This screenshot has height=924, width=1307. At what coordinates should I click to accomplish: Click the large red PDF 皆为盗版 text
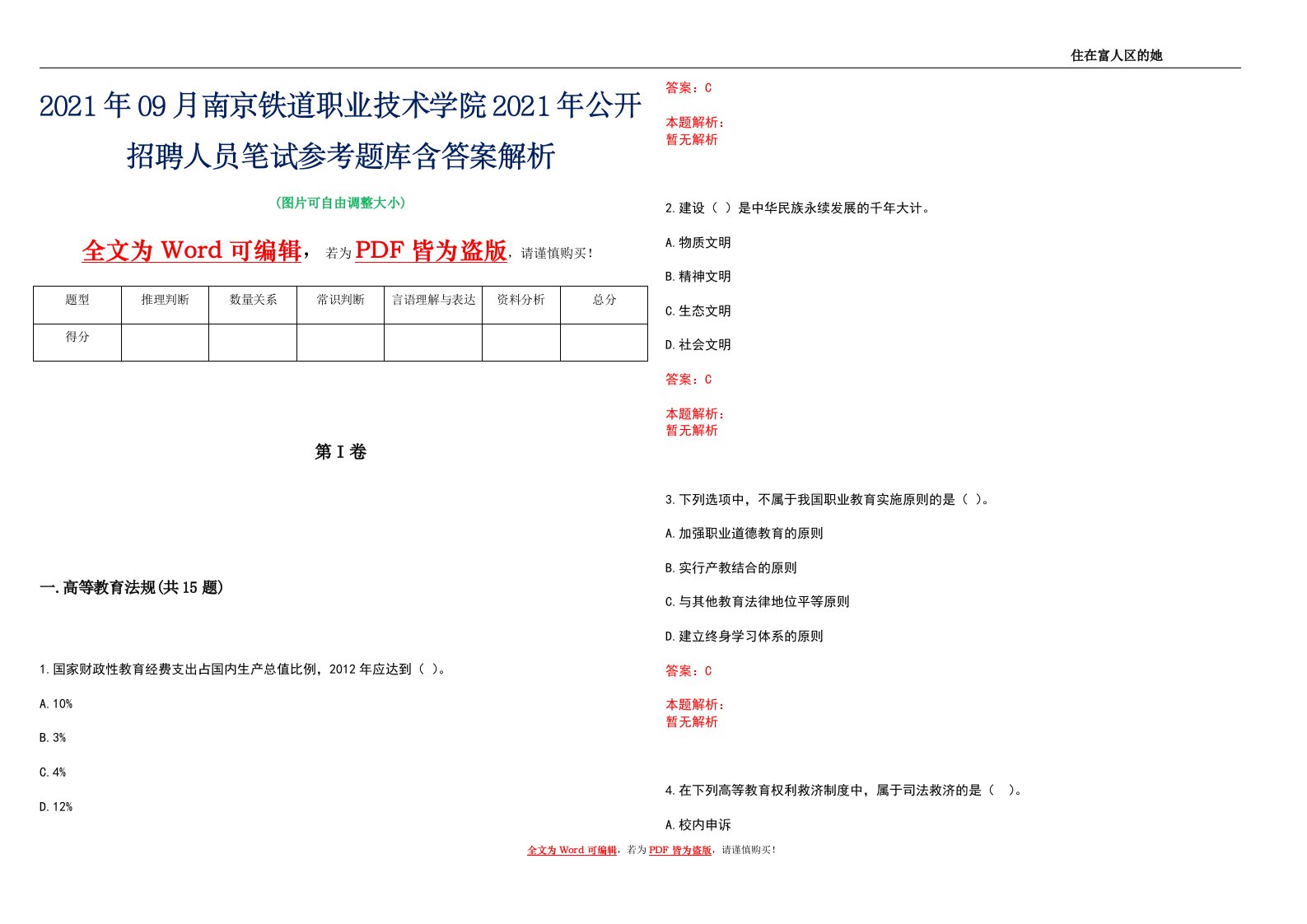pyautogui.click(x=431, y=250)
